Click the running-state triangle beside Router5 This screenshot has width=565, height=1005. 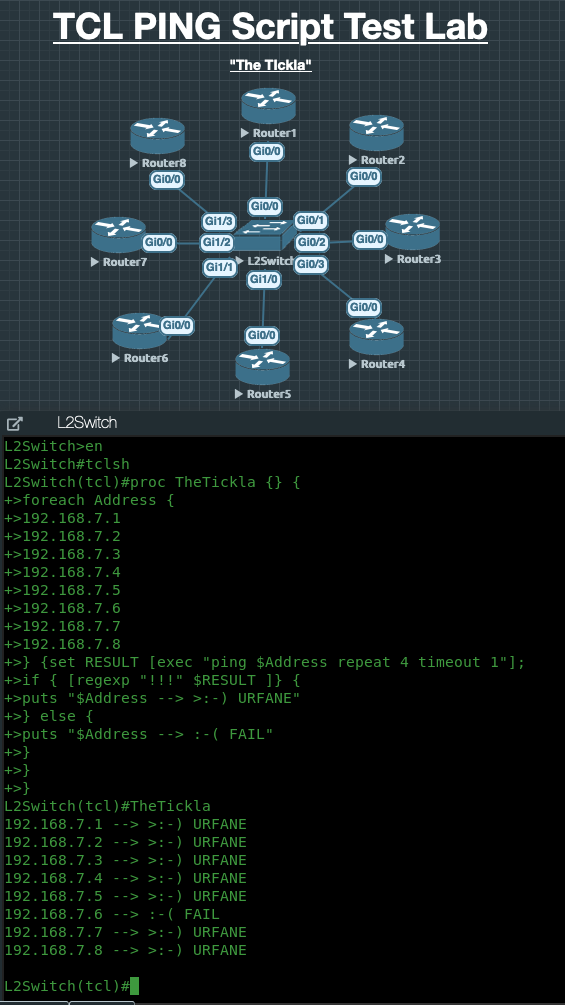pyautogui.click(x=239, y=394)
